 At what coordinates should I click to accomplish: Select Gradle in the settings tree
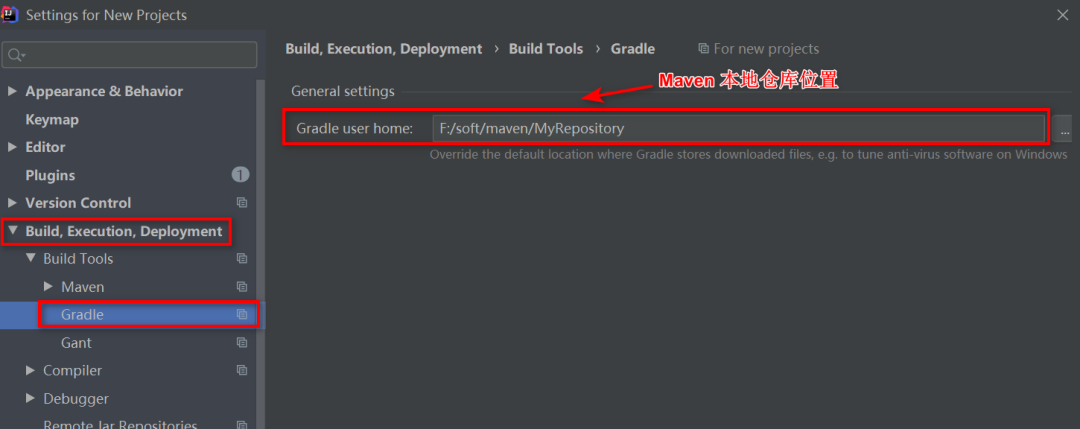82,315
